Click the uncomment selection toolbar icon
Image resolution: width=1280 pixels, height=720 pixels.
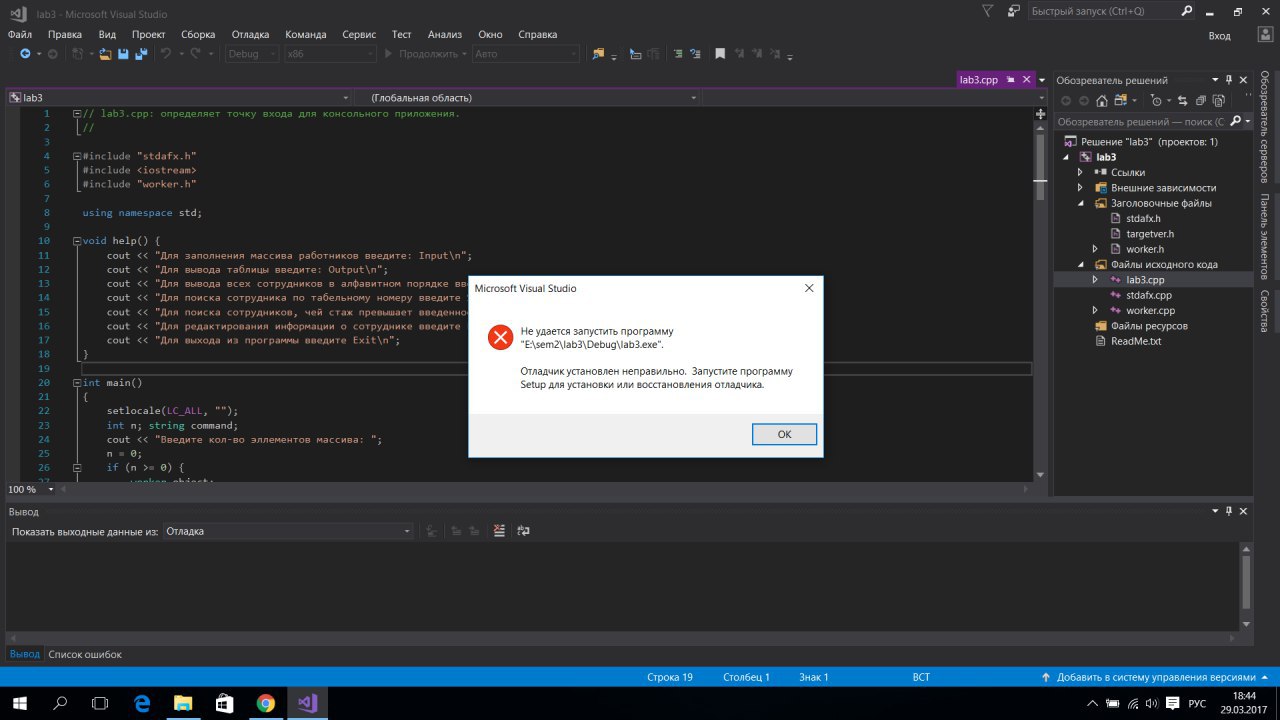click(x=694, y=54)
